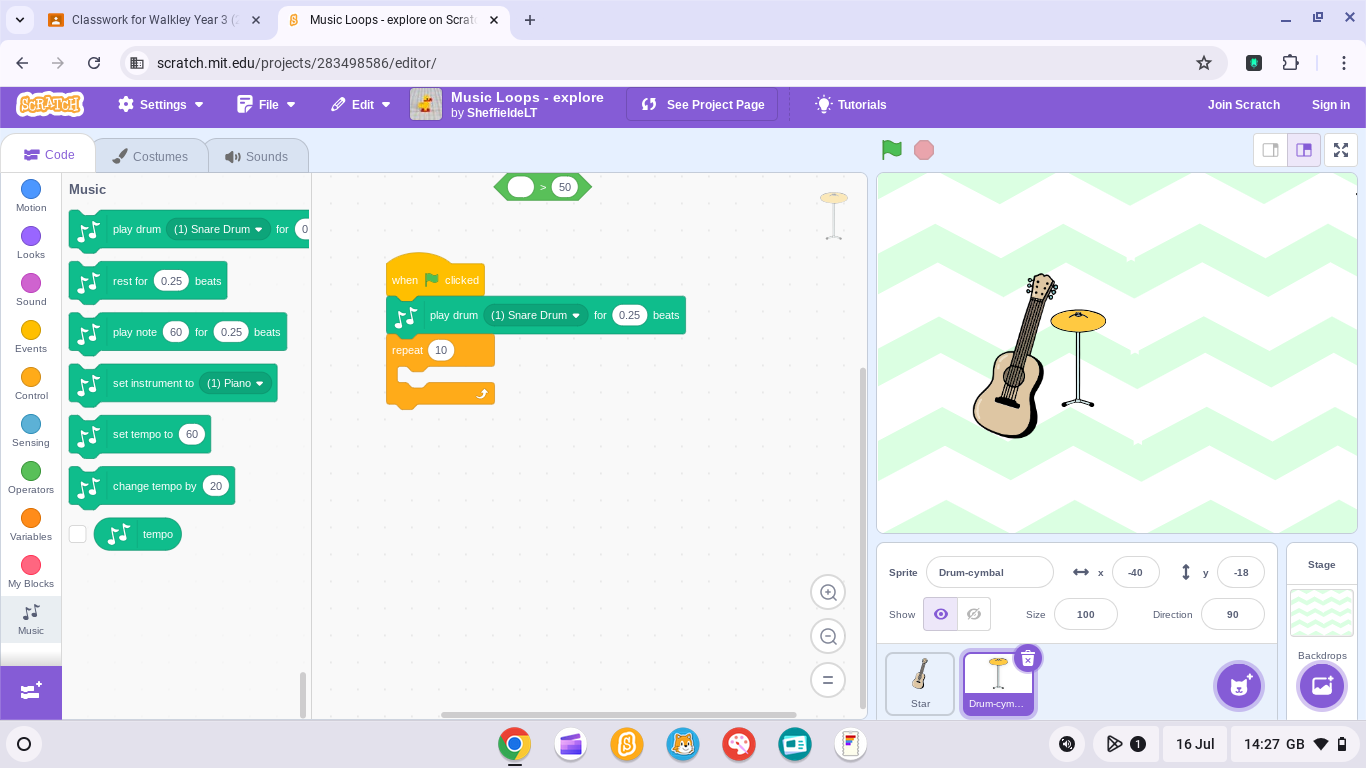Open the ChromeOS launcher
The image size is (1366, 768).
(24, 744)
